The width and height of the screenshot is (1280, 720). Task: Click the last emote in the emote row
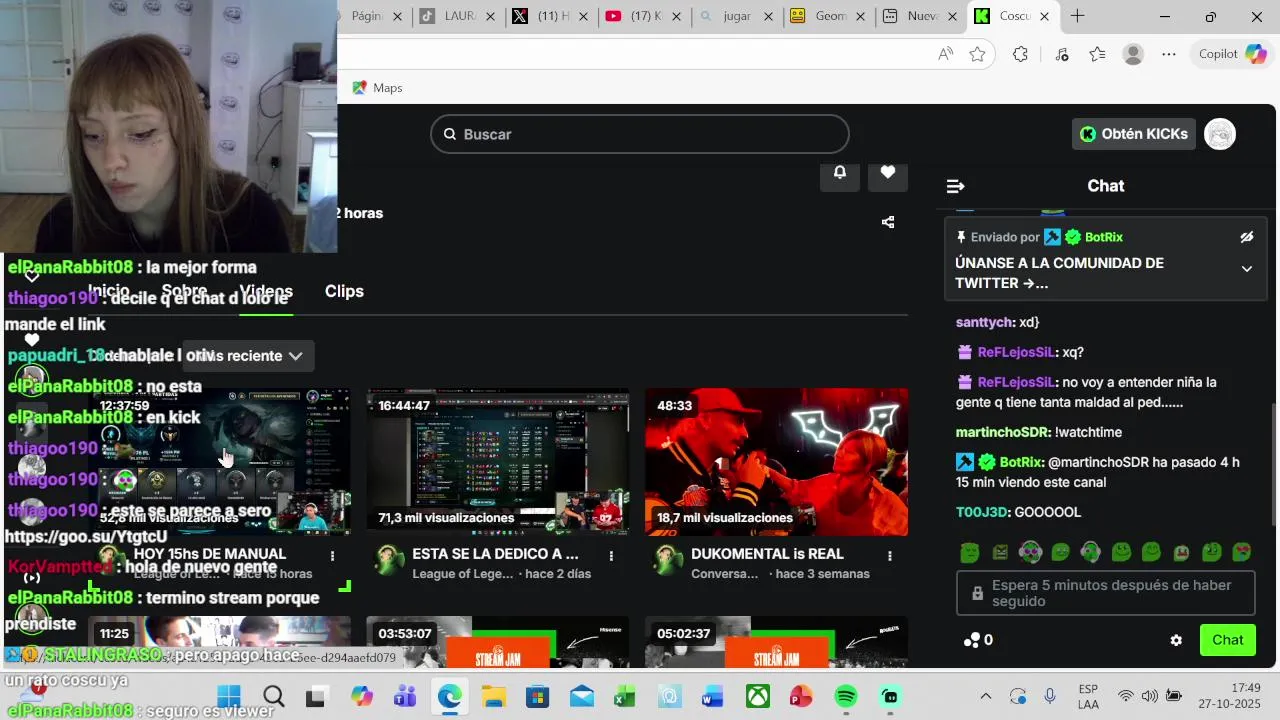click(1242, 552)
